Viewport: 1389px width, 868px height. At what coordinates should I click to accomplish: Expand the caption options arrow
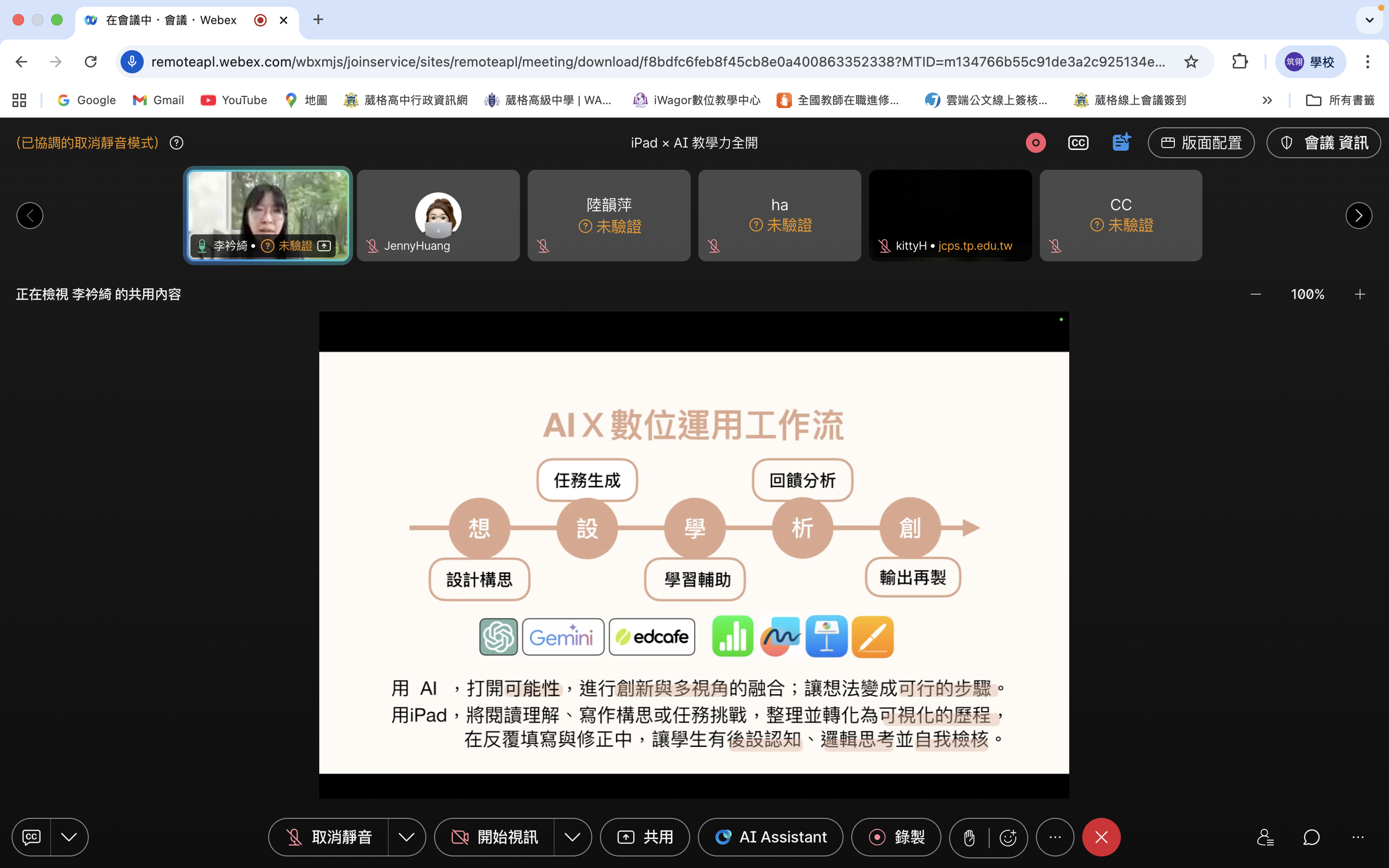[69, 837]
